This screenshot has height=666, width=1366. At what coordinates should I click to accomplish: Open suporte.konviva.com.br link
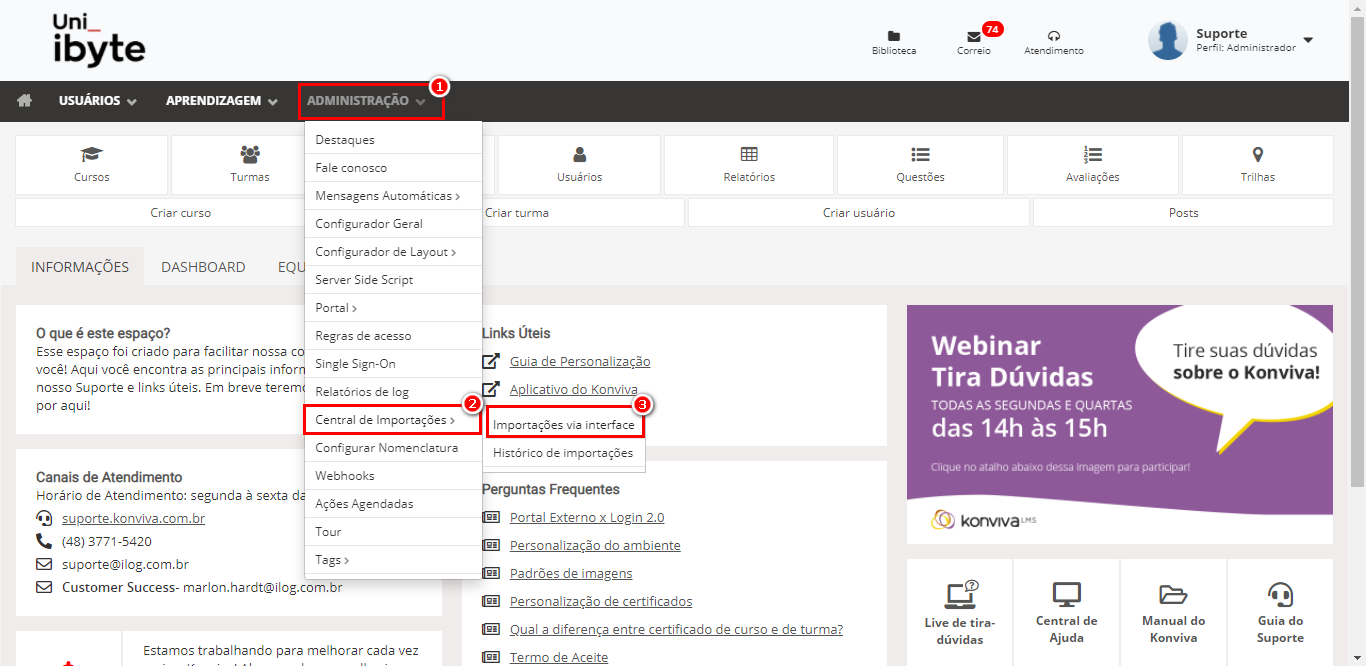[134, 519]
